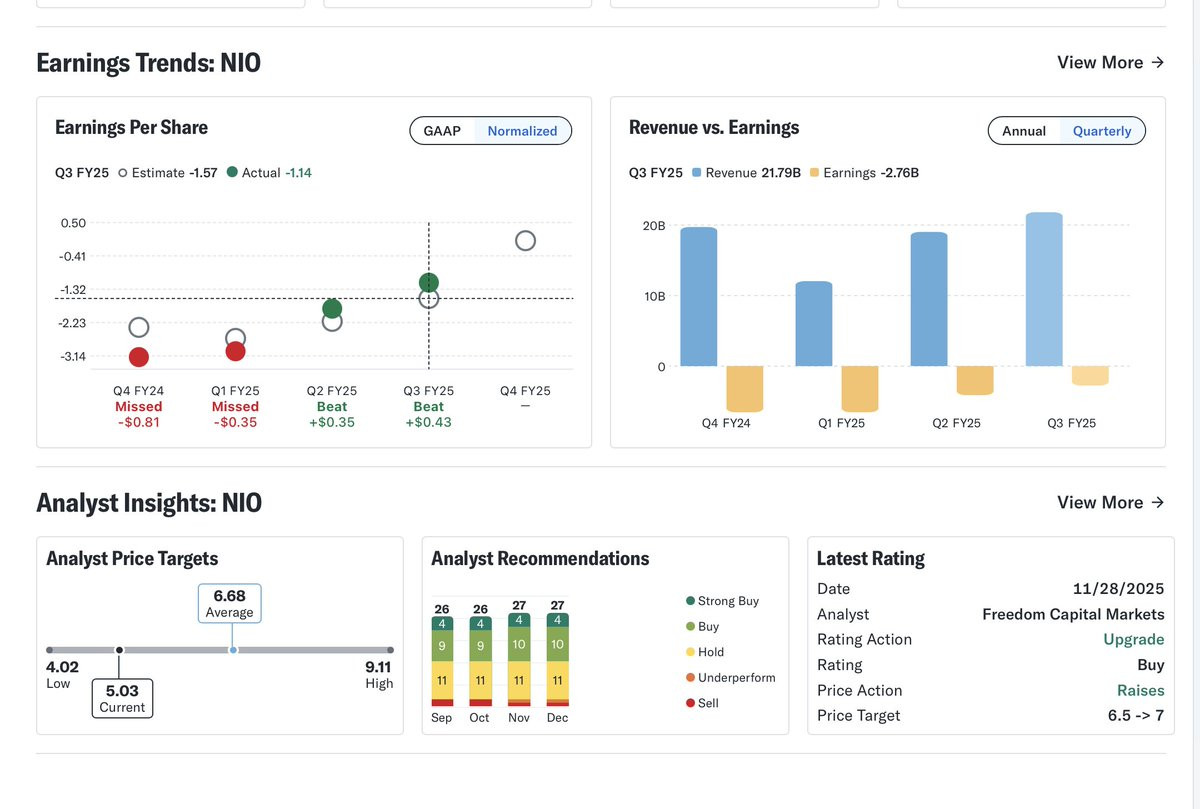Click Analyst Insights: NIO heading

click(x=149, y=502)
